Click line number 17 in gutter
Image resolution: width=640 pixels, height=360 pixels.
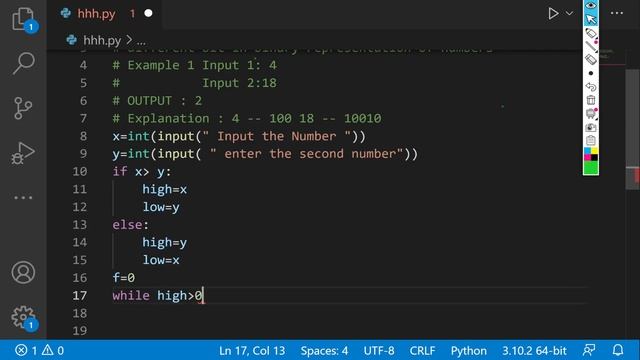tap(80, 295)
